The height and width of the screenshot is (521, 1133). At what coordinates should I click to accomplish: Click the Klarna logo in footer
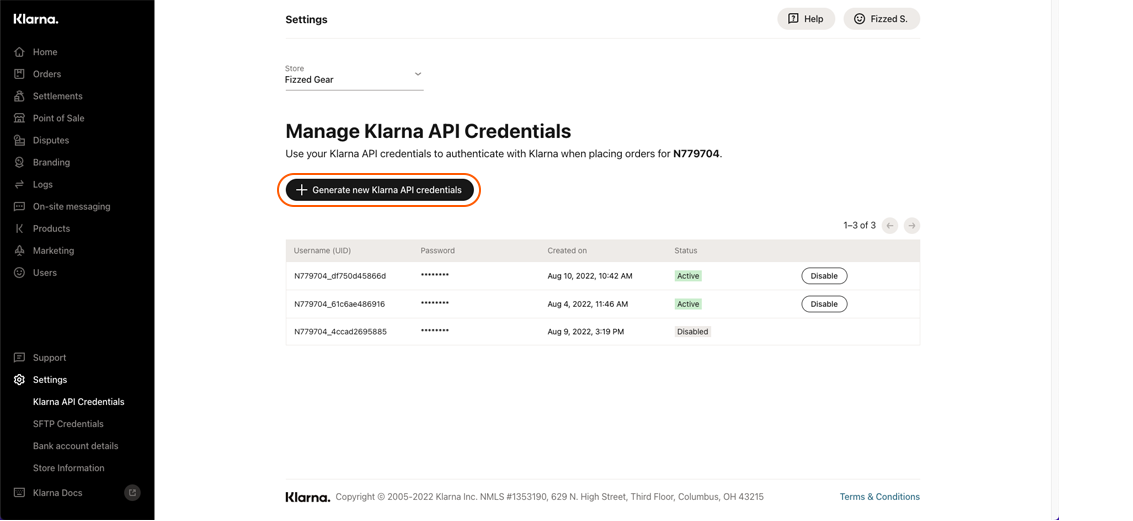point(308,497)
